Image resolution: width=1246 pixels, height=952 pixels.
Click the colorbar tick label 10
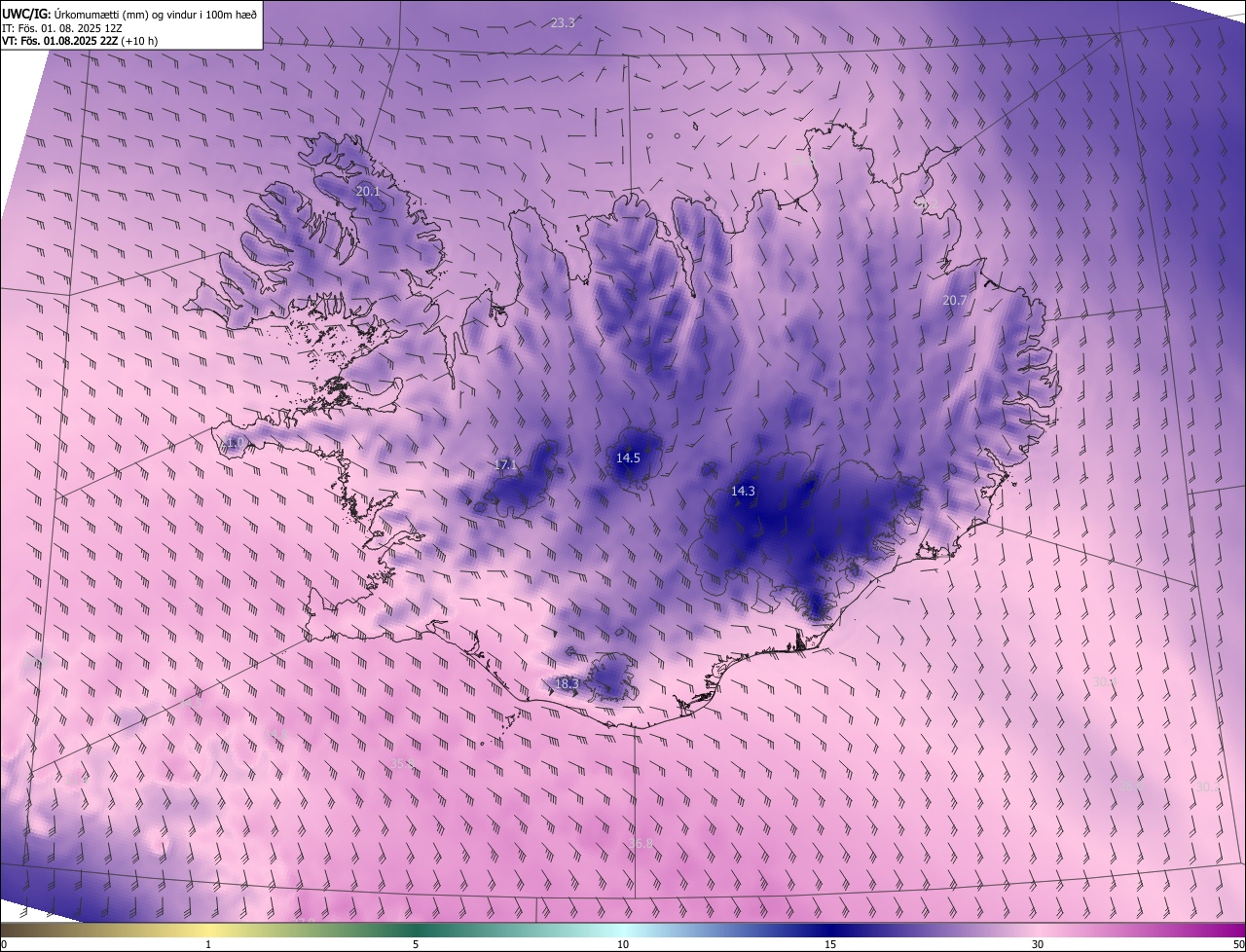click(x=623, y=945)
